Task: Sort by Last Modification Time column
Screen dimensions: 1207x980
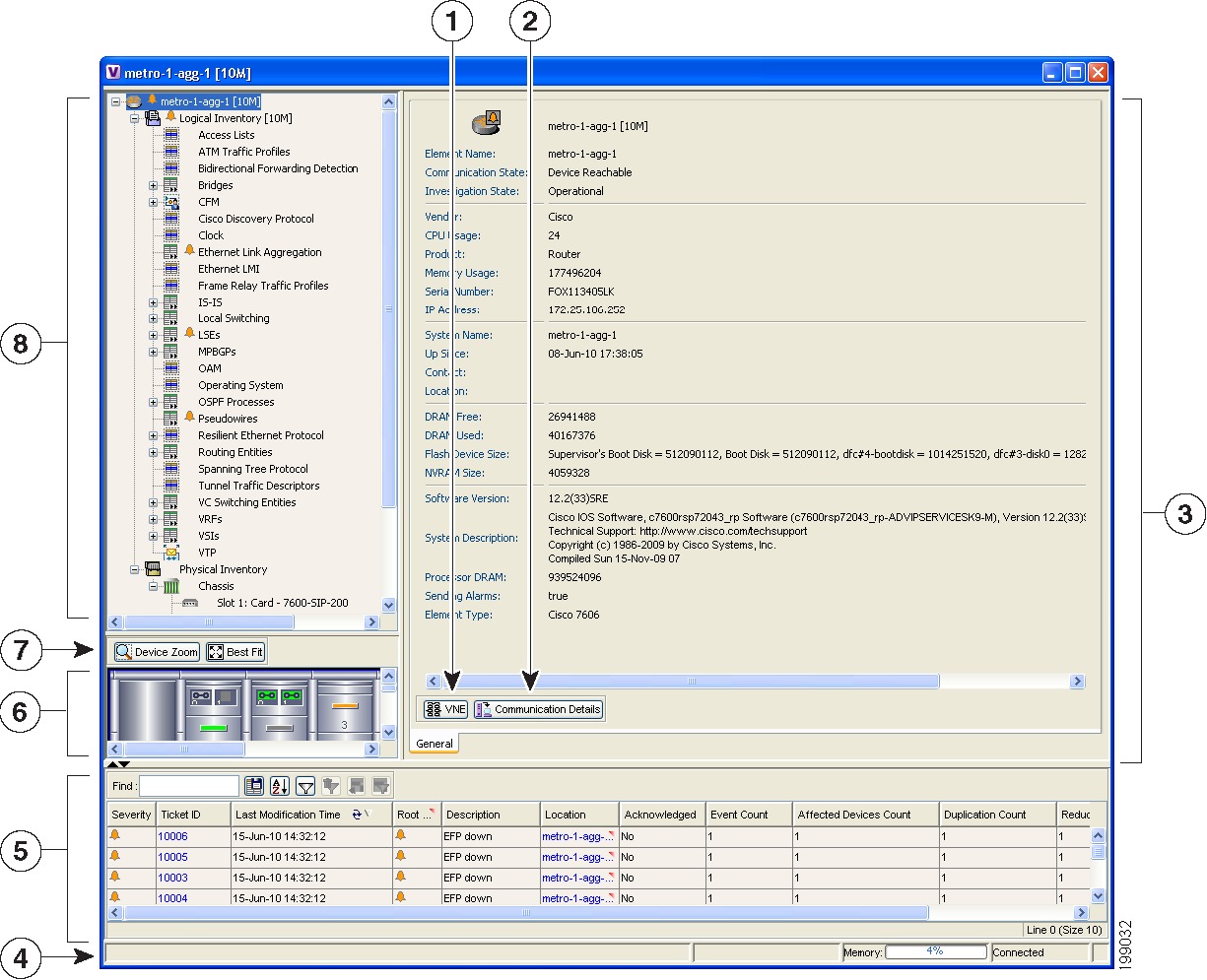Action: click(311, 815)
